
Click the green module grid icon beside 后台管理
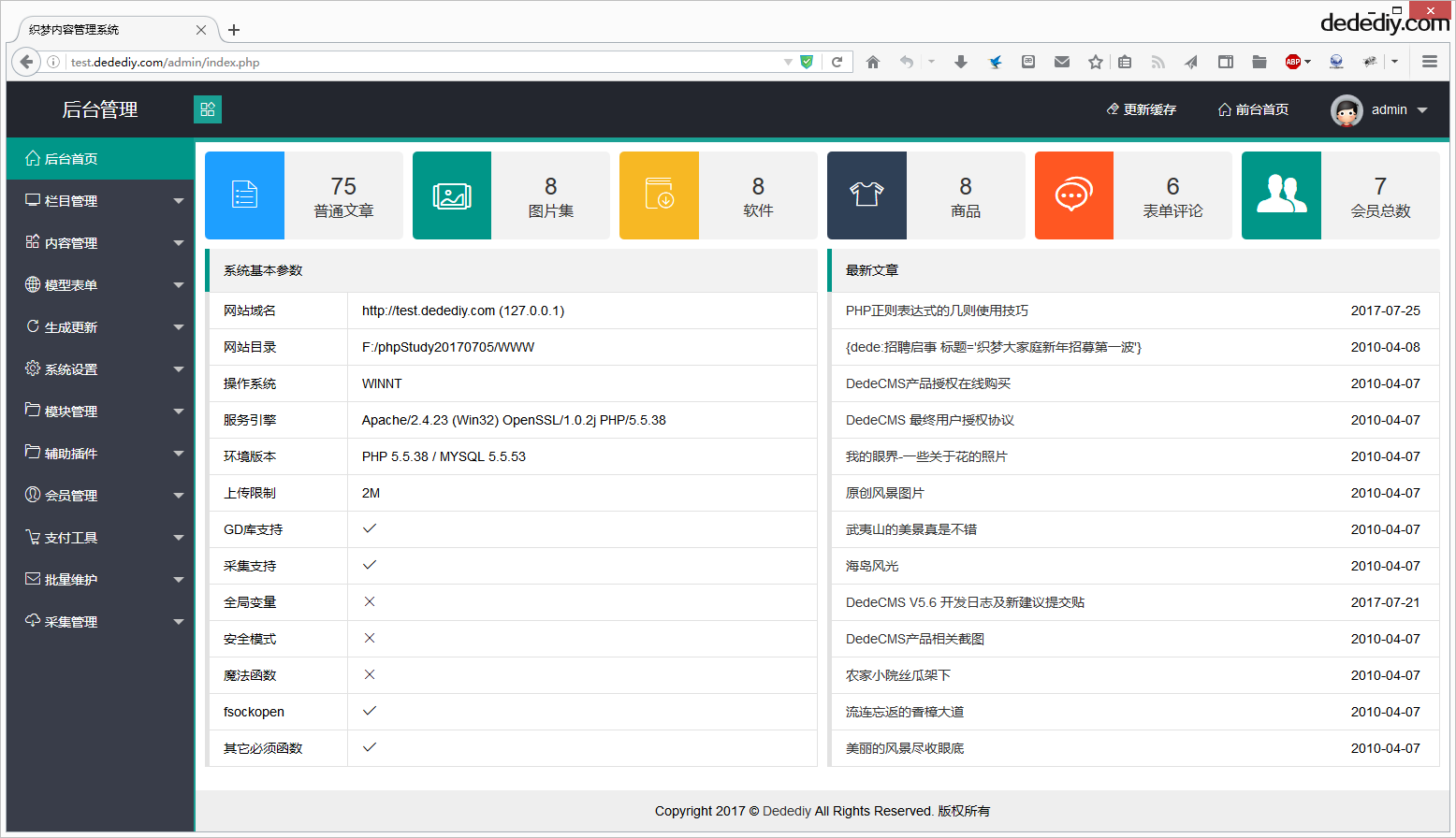207,109
